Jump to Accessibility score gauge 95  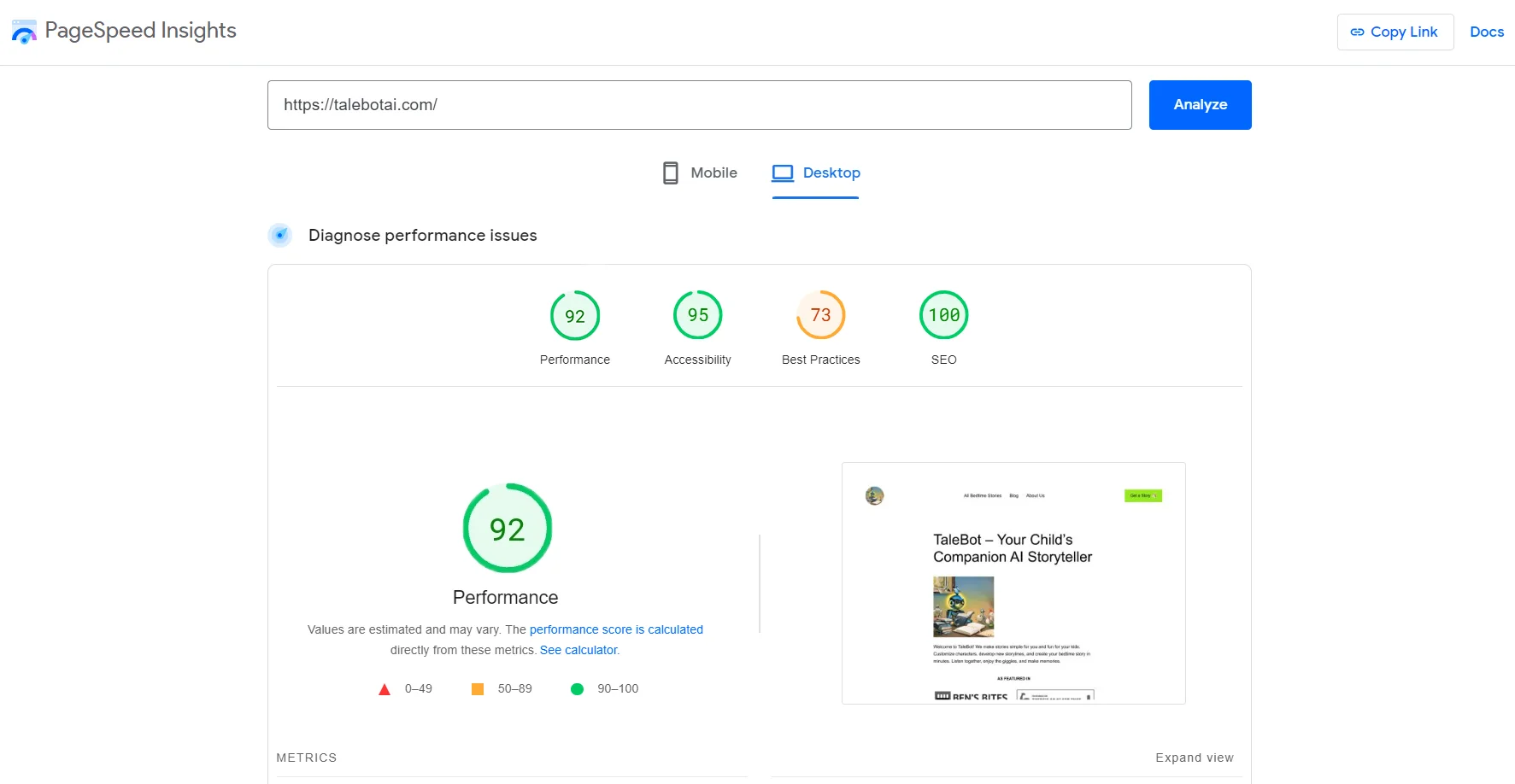click(698, 315)
